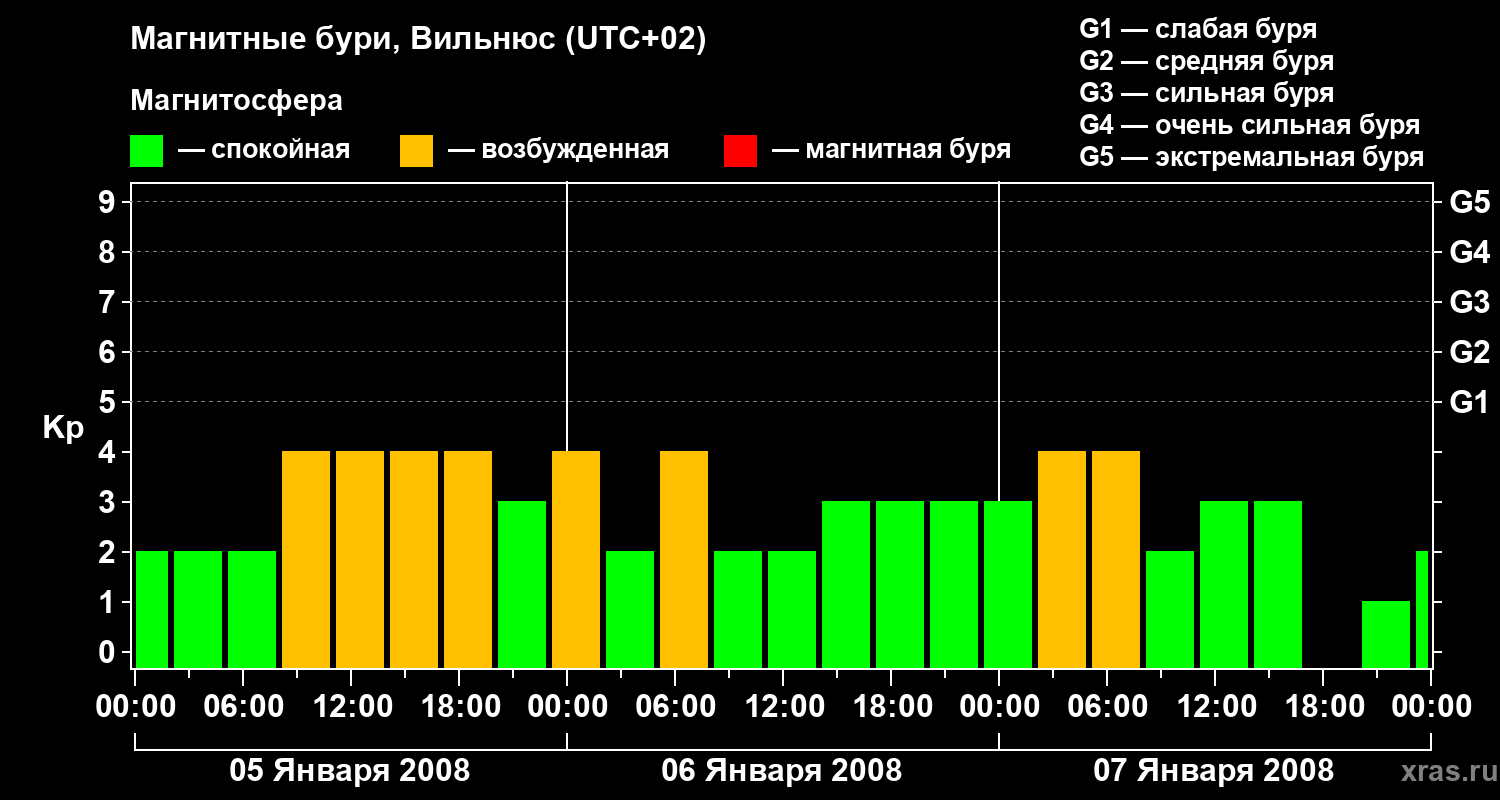
Task: Click the 'G4' label on the right axis
Action: (1469, 252)
